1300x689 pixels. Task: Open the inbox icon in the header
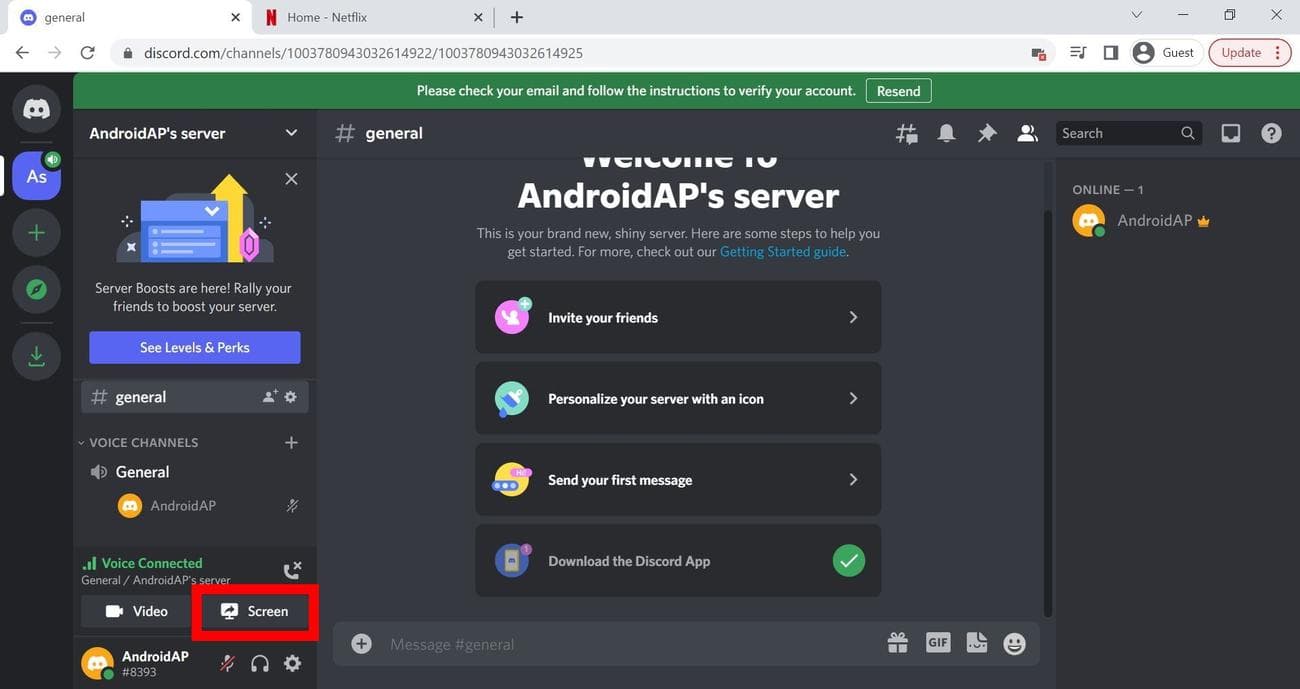coord(1230,132)
